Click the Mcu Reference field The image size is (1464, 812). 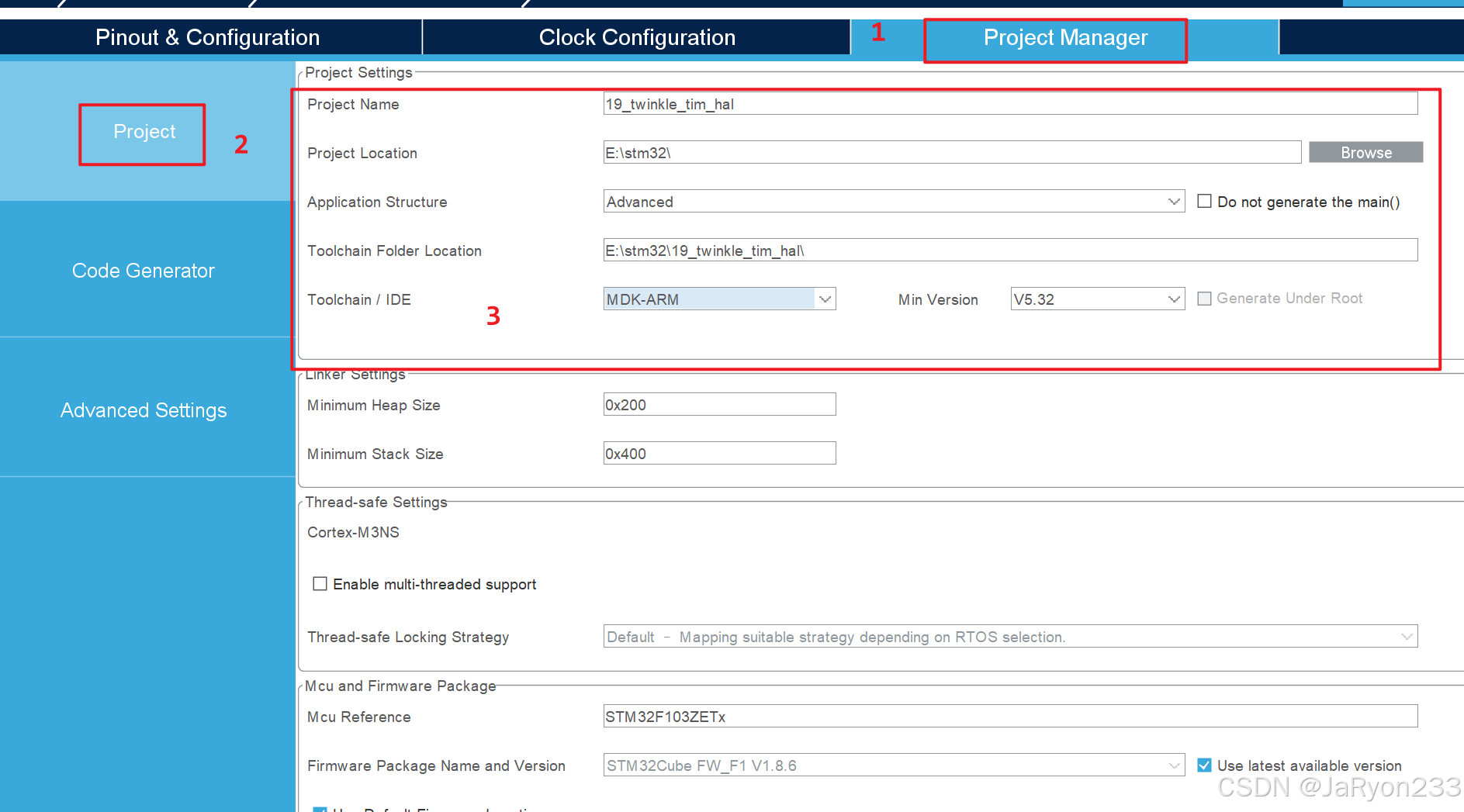pyautogui.click(x=1010, y=717)
